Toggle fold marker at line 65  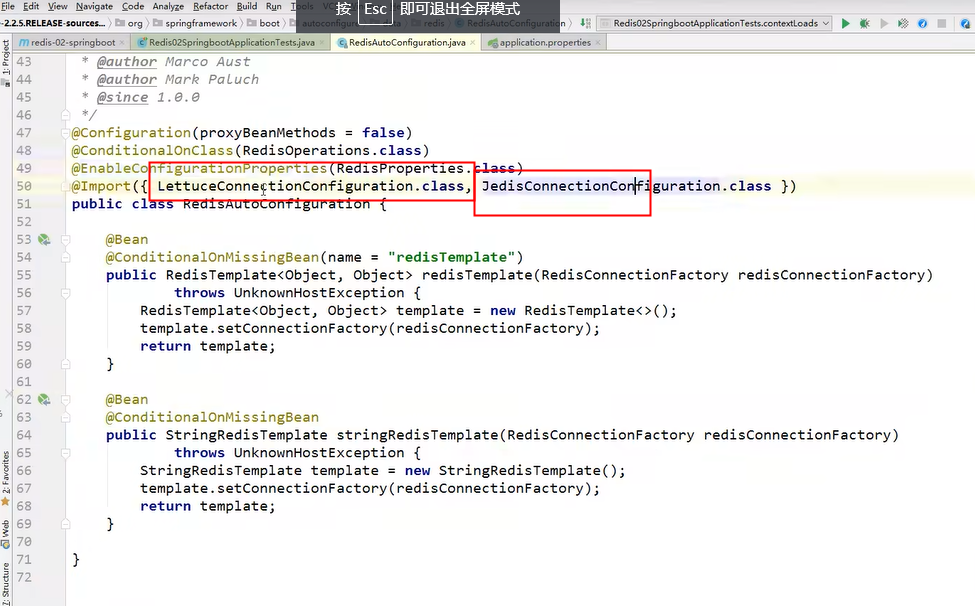[65, 453]
